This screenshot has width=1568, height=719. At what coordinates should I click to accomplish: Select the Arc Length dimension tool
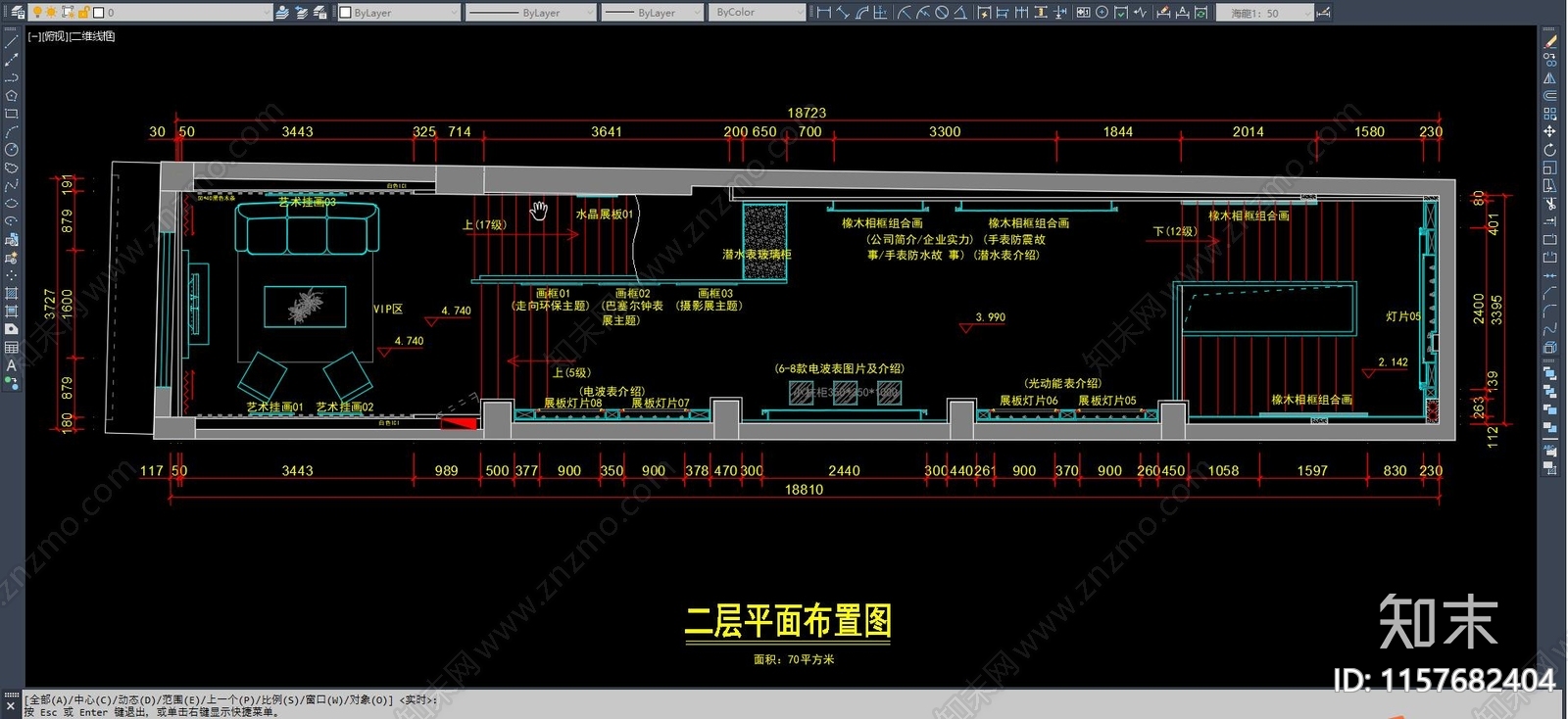pyautogui.click(x=862, y=13)
